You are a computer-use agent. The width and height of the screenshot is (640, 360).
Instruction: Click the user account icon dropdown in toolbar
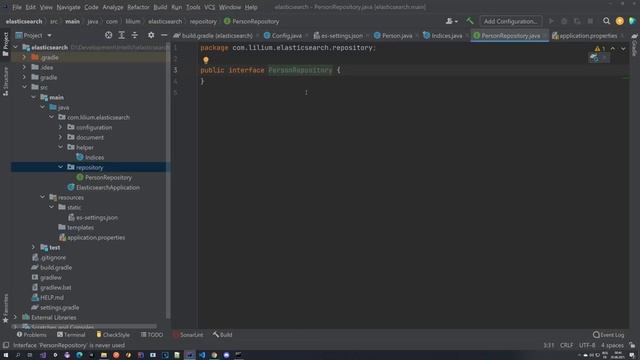coord(451,21)
